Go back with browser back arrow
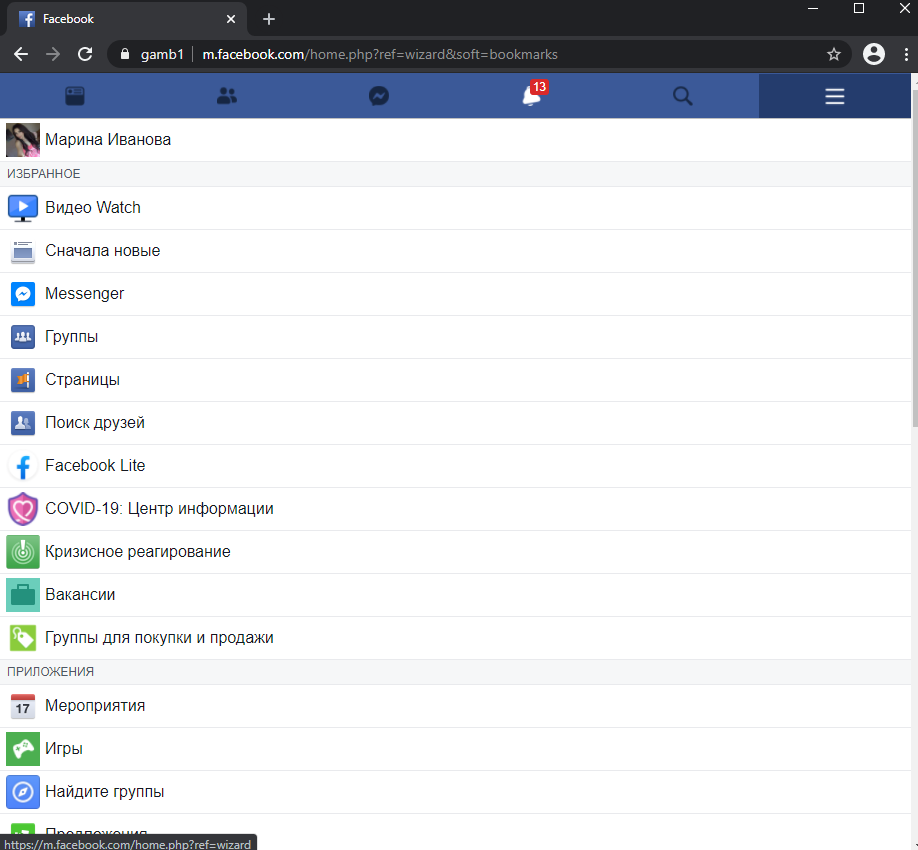918x850 pixels. coord(21,54)
